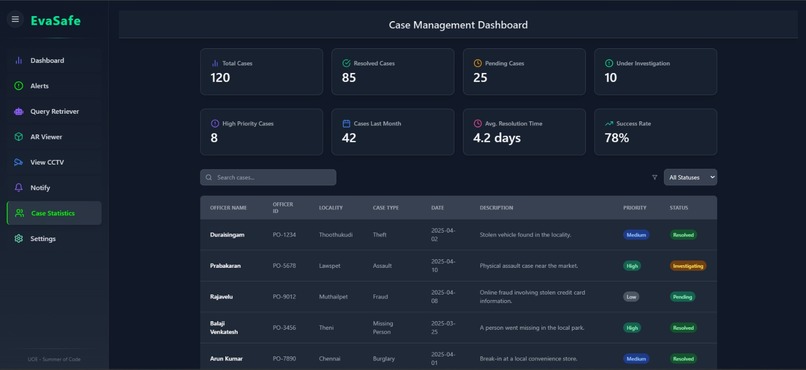Click the Investigating status badge
806x370 pixels.
point(688,266)
